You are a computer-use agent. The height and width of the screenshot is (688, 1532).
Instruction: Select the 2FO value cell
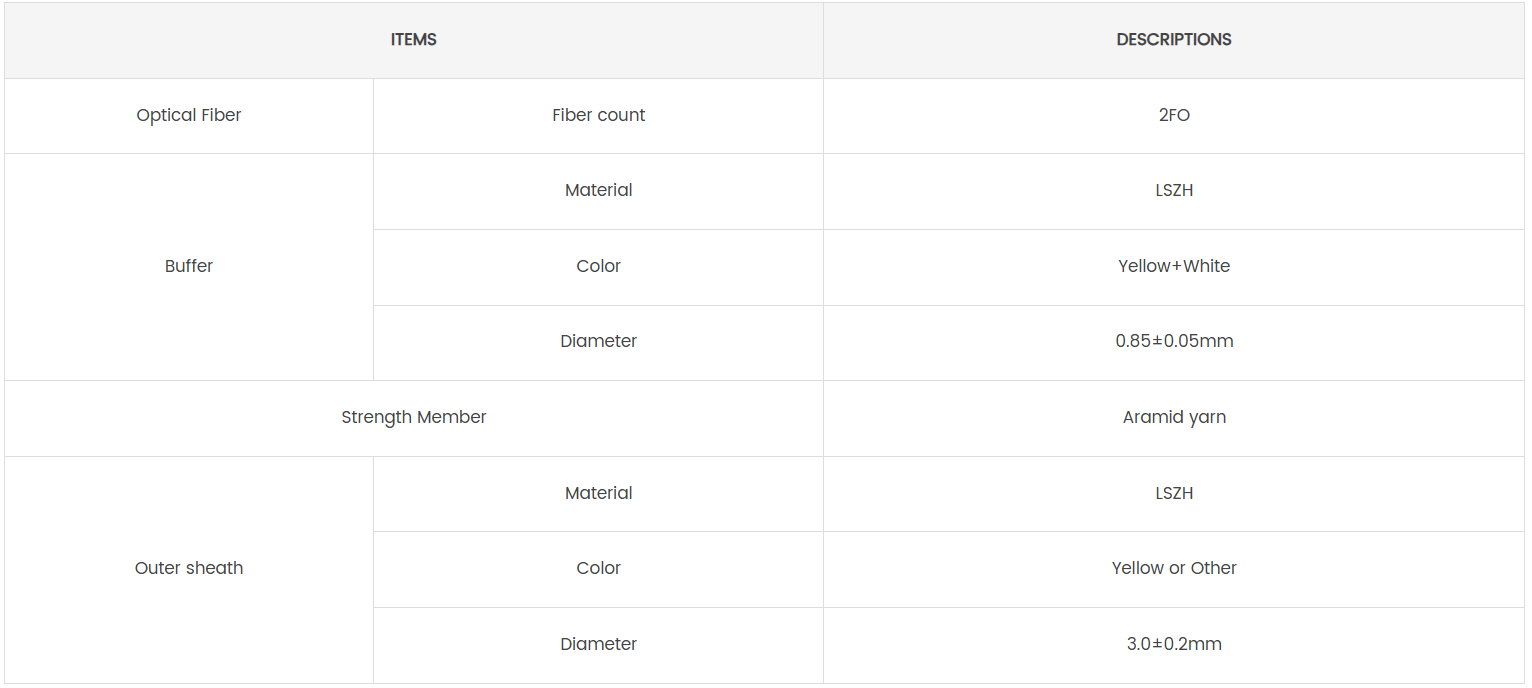(x=1174, y=115)
